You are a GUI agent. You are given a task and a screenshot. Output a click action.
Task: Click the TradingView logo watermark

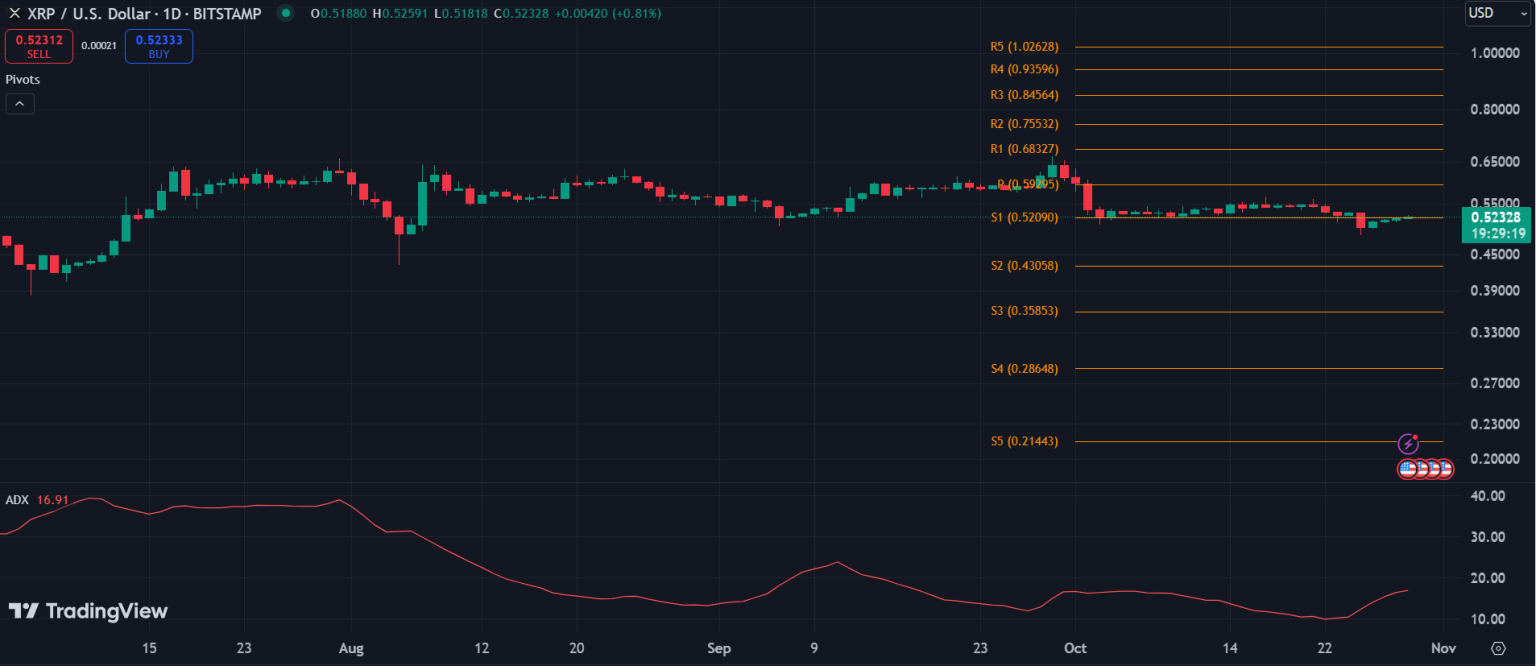(x=90, y=610)
